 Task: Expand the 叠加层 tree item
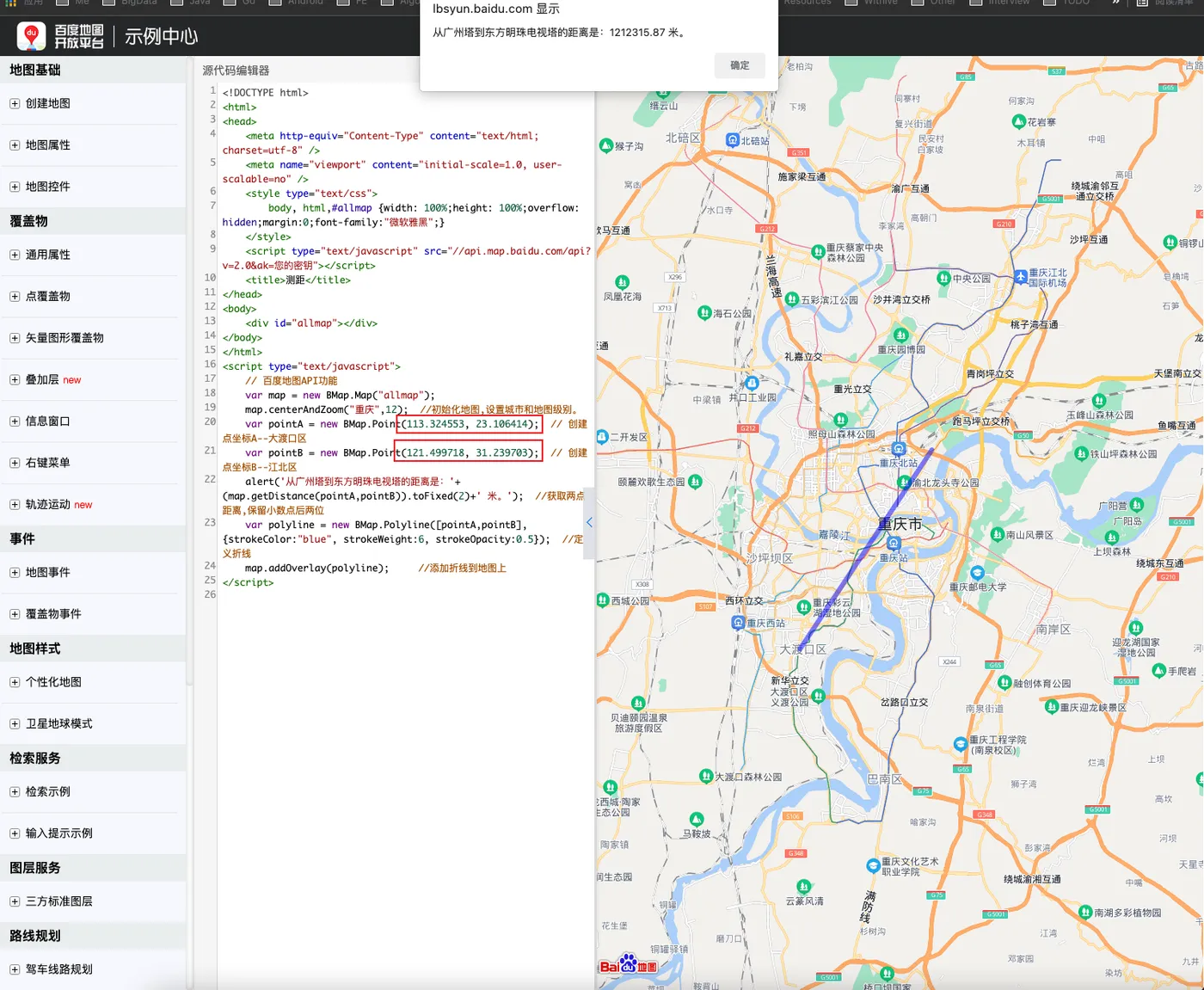15,379
